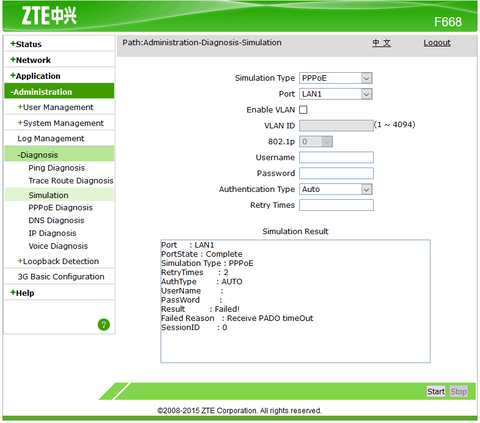This screenshot has height=423, width=480.
Task: Click inside the Simulation Result text area
Action: [295, 301]
